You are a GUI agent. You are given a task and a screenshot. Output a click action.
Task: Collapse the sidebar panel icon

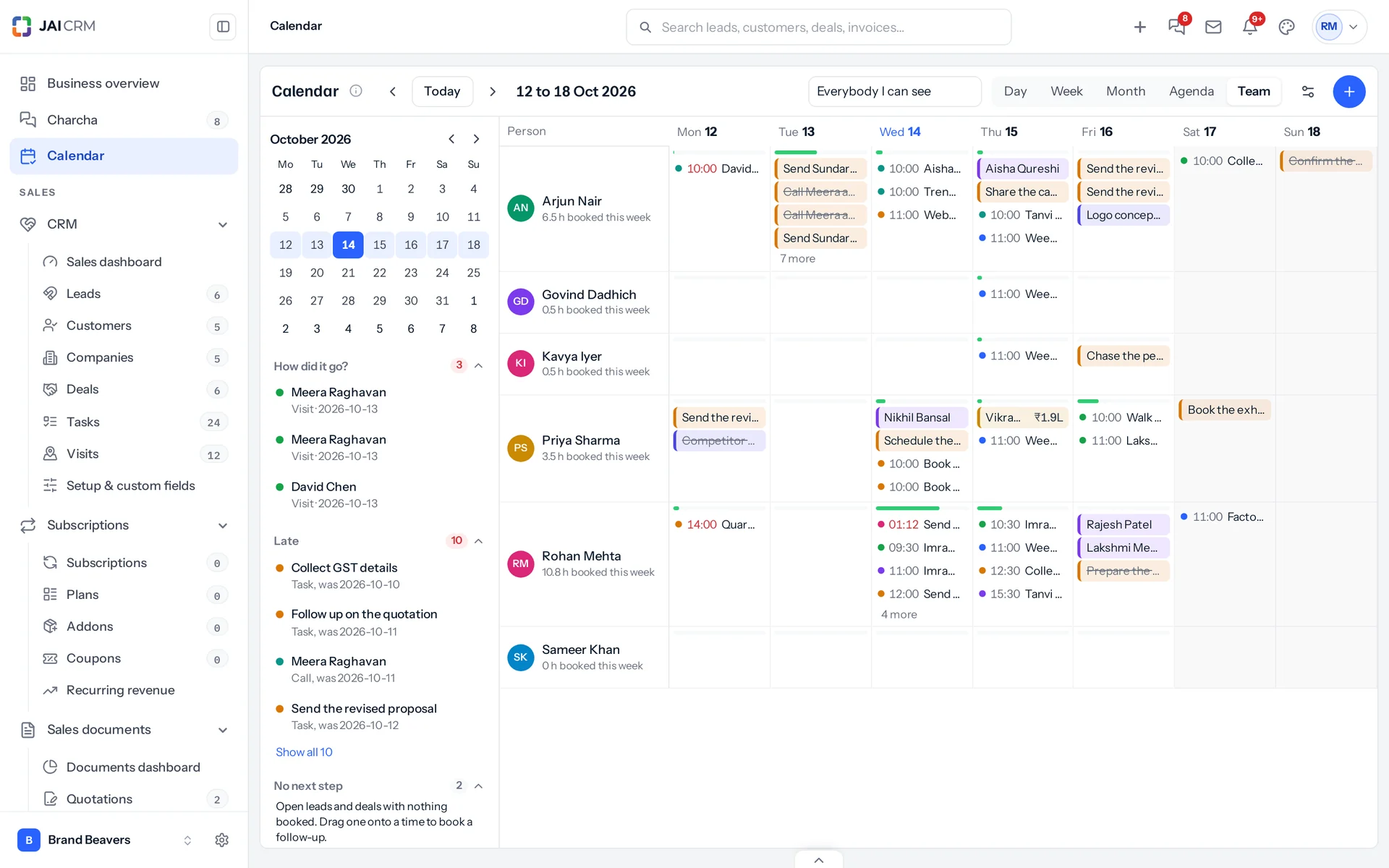pyautogui.click(x=223, y=27)
